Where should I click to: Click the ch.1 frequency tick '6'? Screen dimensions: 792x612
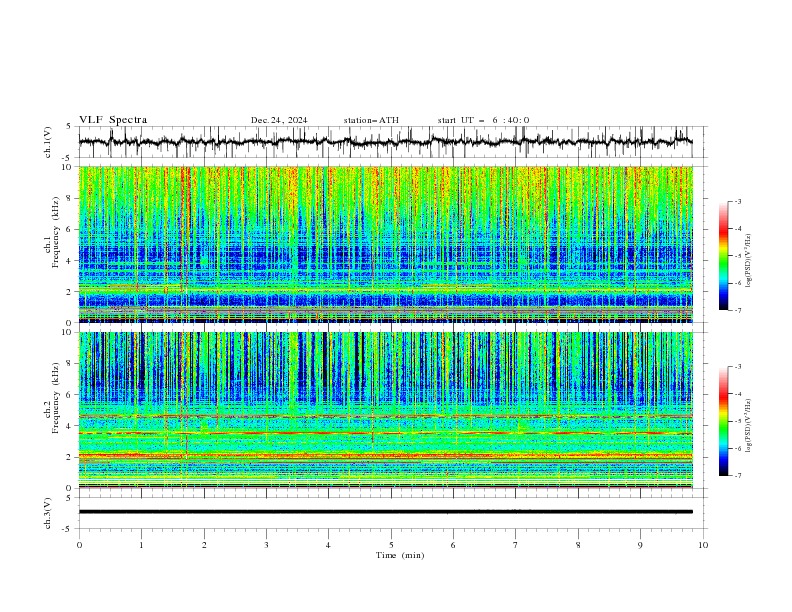click(x=70, y=230)
